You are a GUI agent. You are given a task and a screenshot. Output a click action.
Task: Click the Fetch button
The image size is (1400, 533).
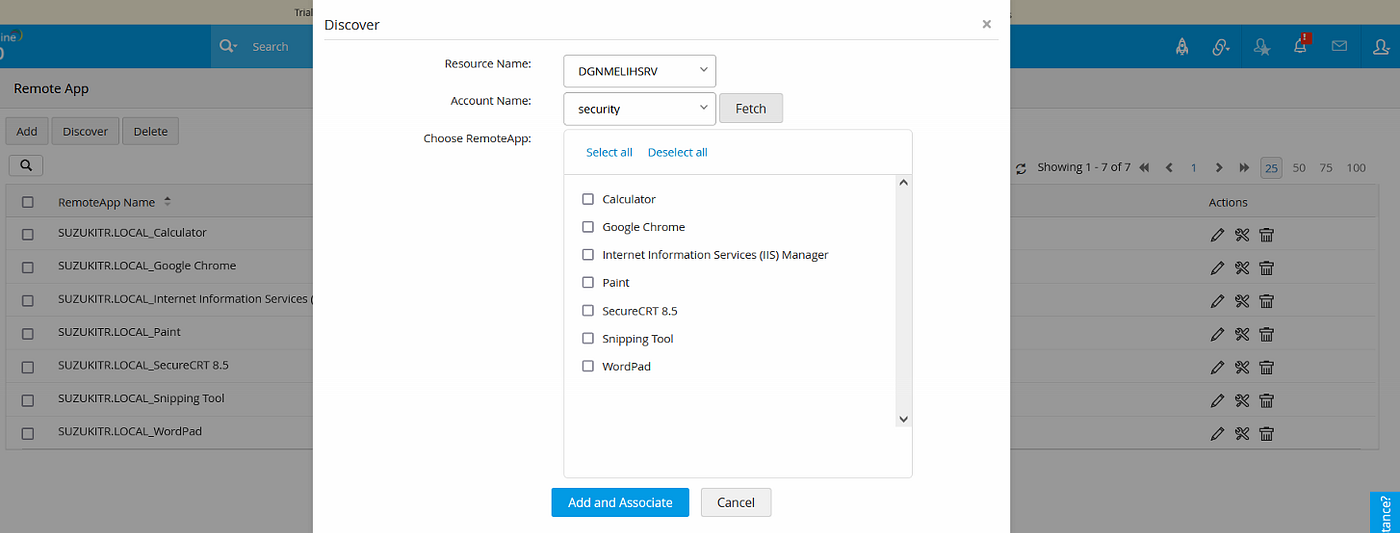coord(750,108)
